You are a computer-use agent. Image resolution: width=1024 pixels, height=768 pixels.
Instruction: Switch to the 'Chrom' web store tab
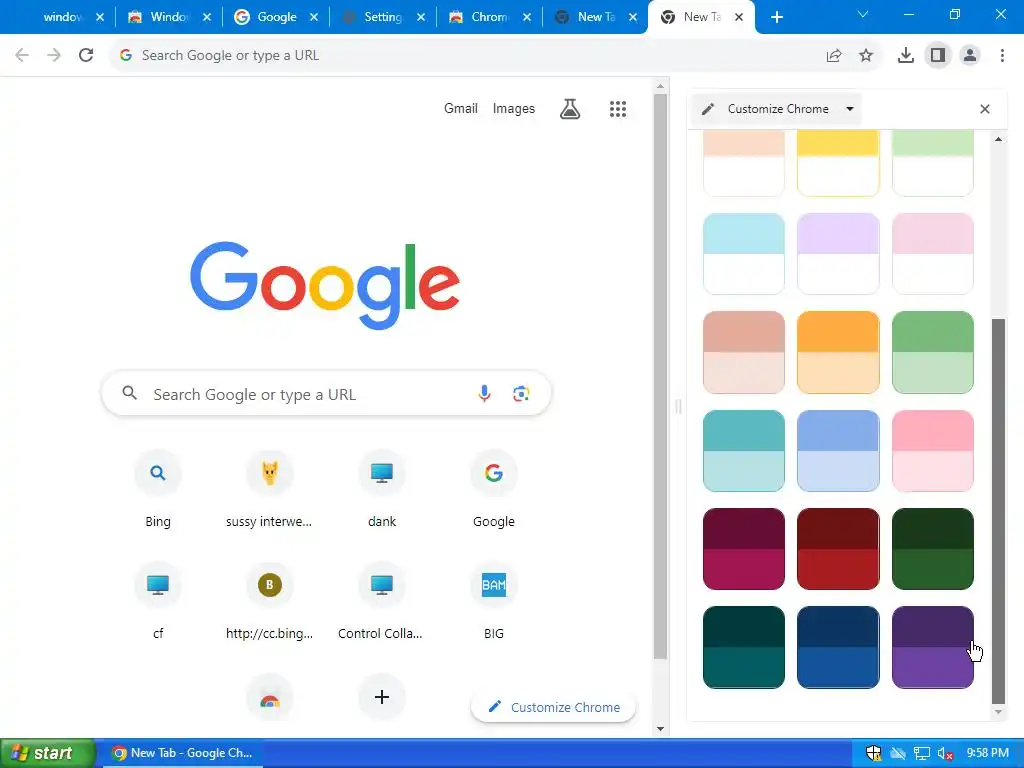[489, 17]
